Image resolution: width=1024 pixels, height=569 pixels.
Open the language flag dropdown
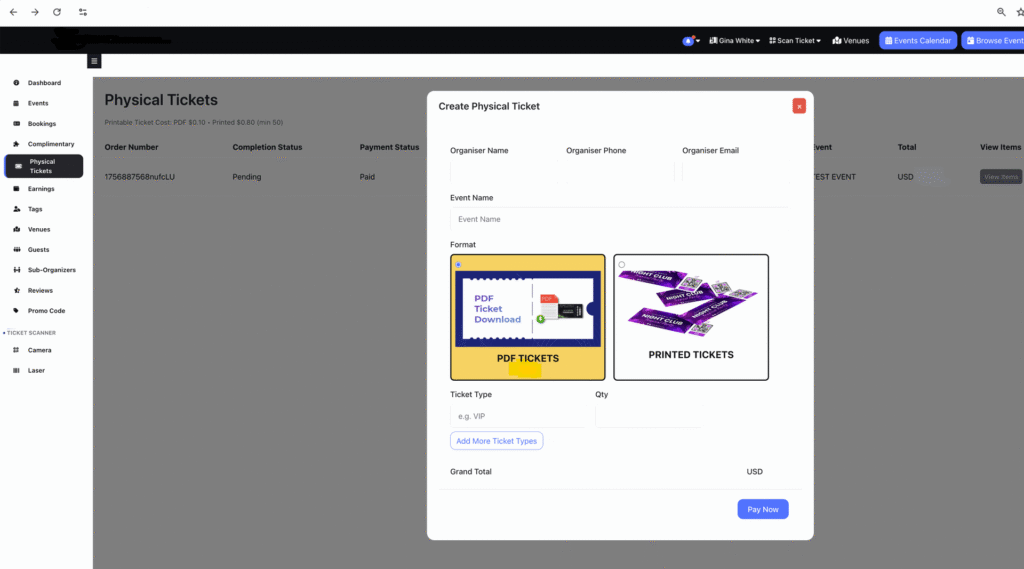[x=690, y=41]
